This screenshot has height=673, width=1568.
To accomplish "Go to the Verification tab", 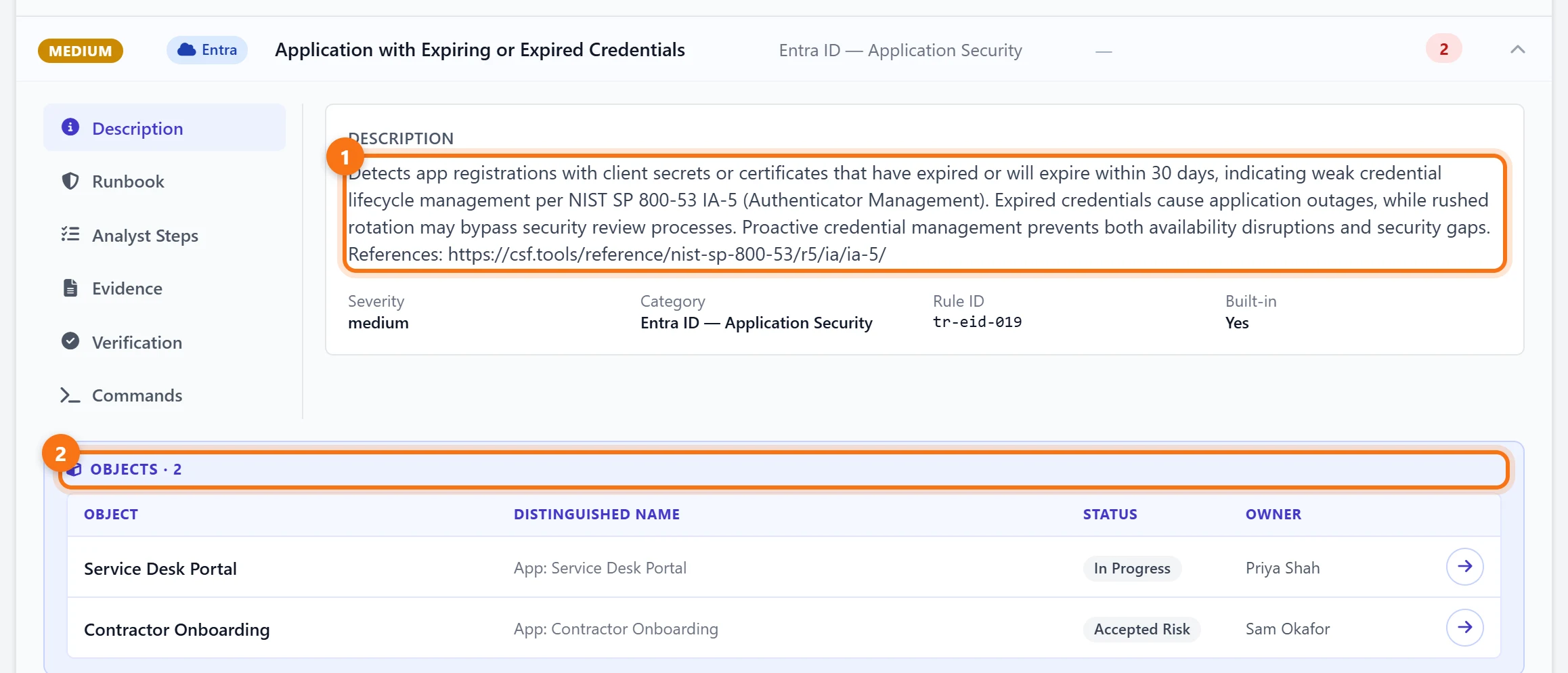I will tap(165, 342).
